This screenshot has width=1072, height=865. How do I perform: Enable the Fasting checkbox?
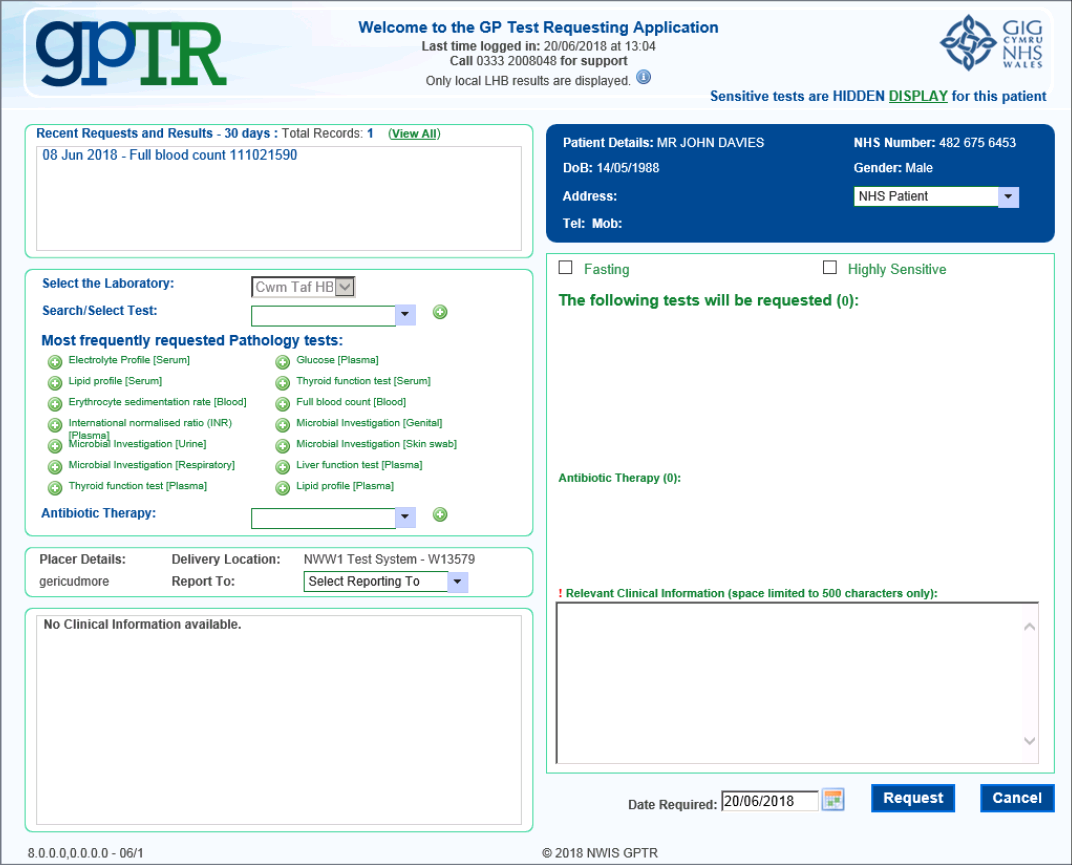click(566, 268)
